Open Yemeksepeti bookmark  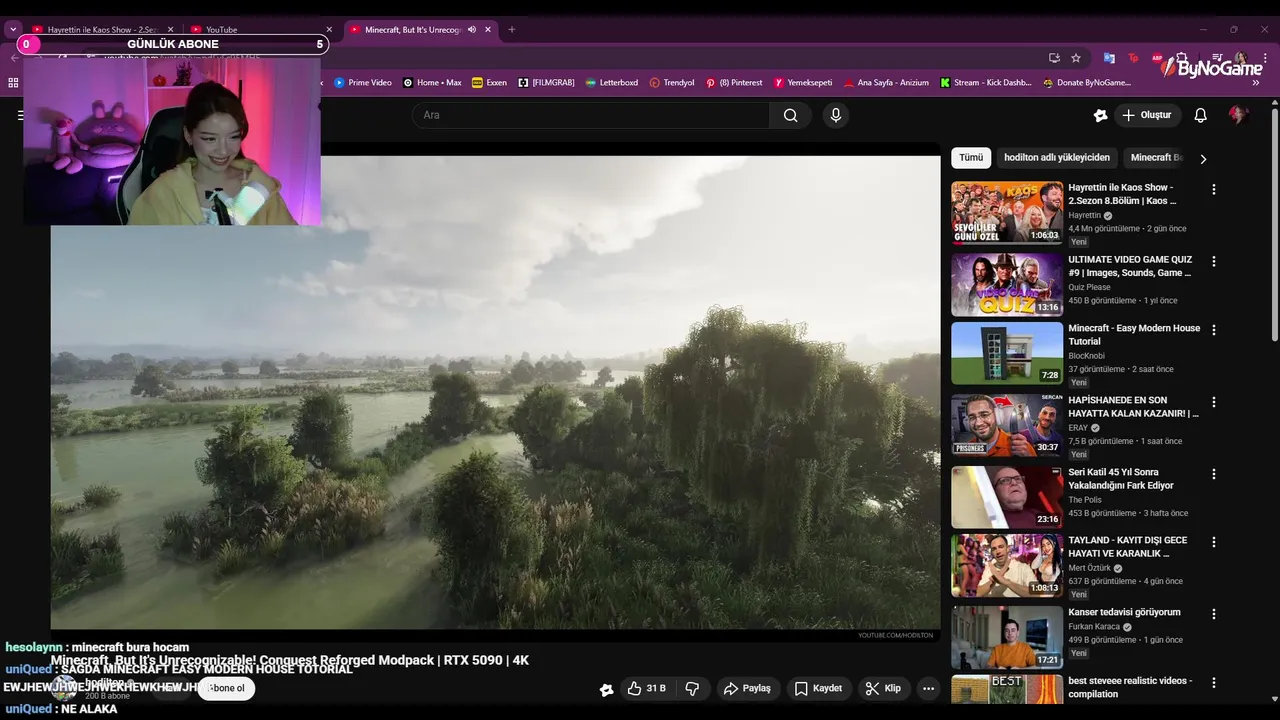click(x=803, y=83)
